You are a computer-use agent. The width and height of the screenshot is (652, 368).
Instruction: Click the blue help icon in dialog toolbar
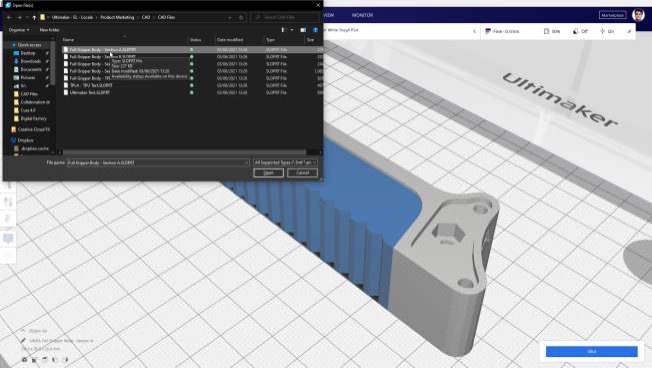coord(316,30)
